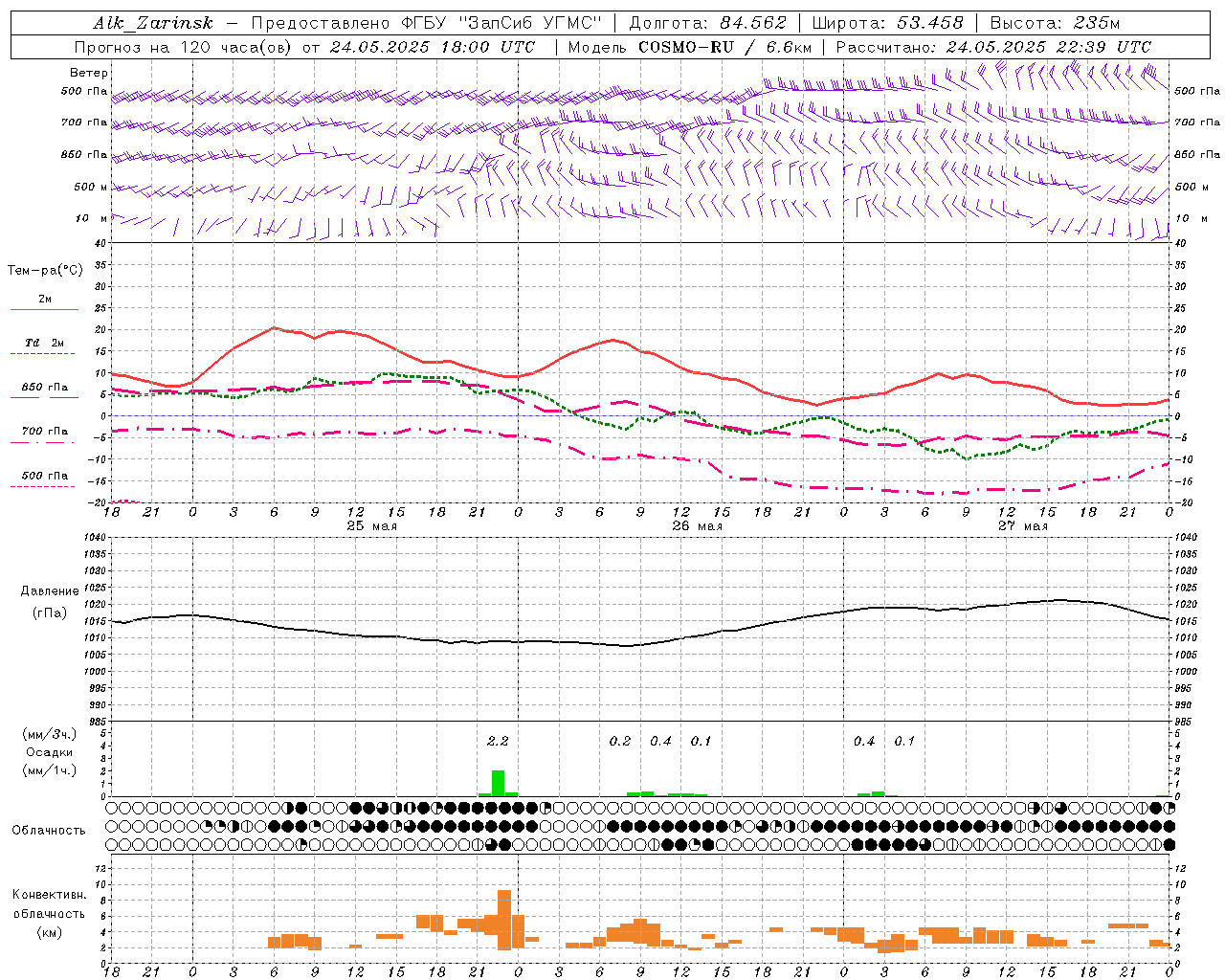Click the Td 2м dew point legend entry

(x=44, y=343)
